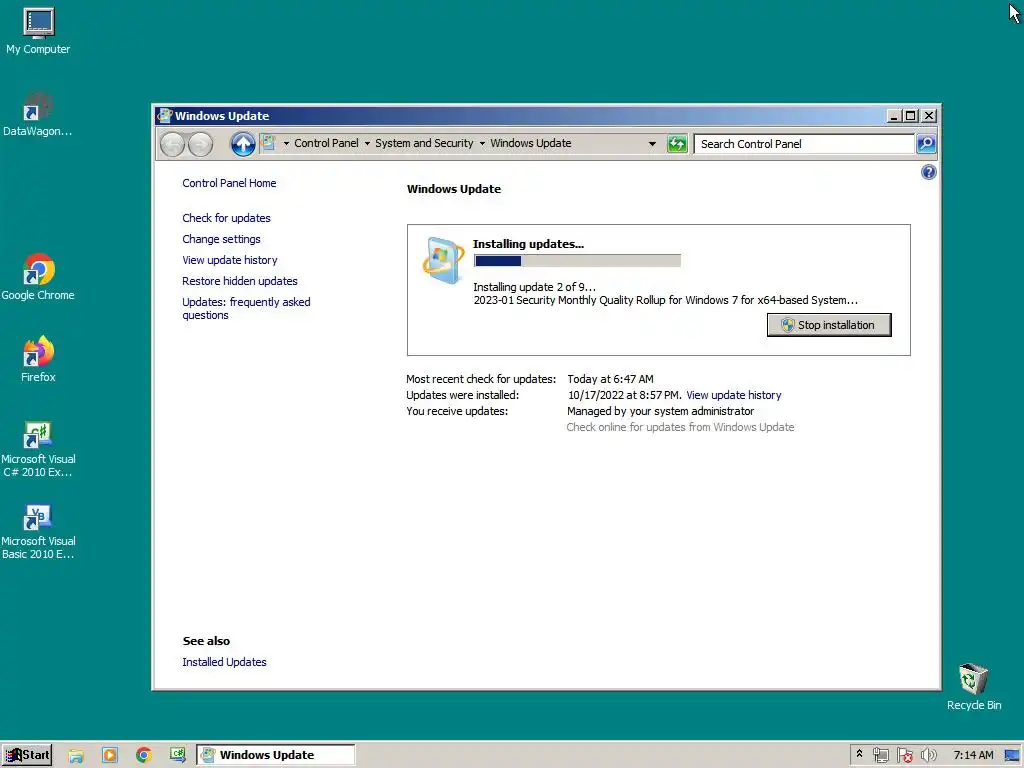Open the Action Center flag icon
The image size is (1024, 768).
[904, 755]
